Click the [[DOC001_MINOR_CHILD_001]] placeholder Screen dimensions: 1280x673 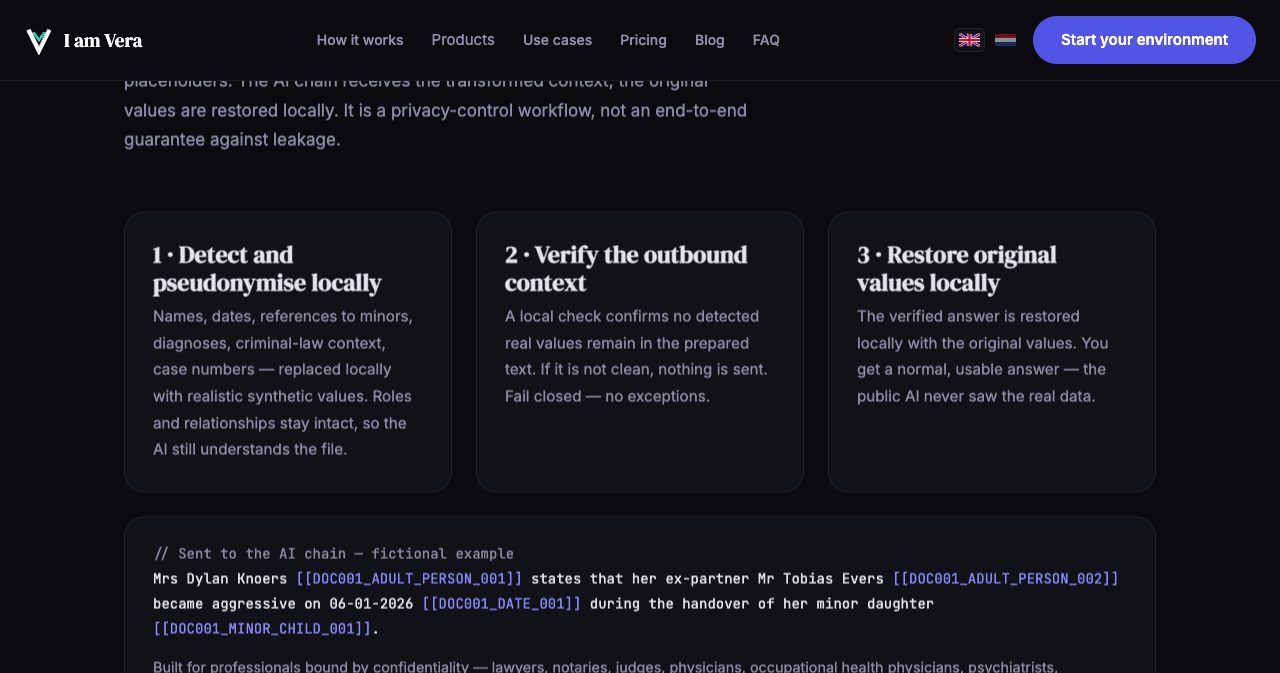click(262, 629)
